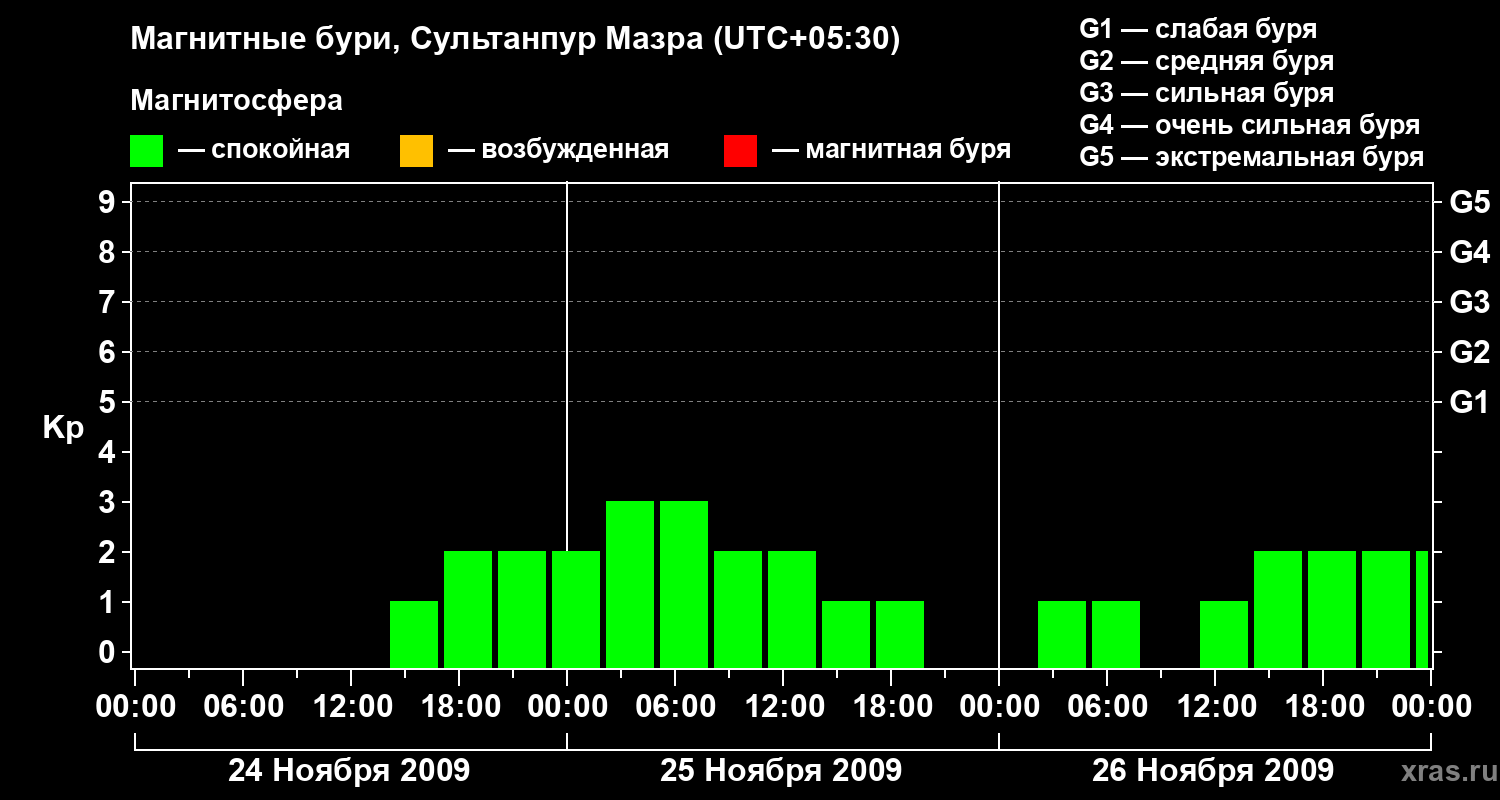Screen dimensions: 1500x800
Task: Click the '— возбужденная' legend label
Action: tap(558, 151)
